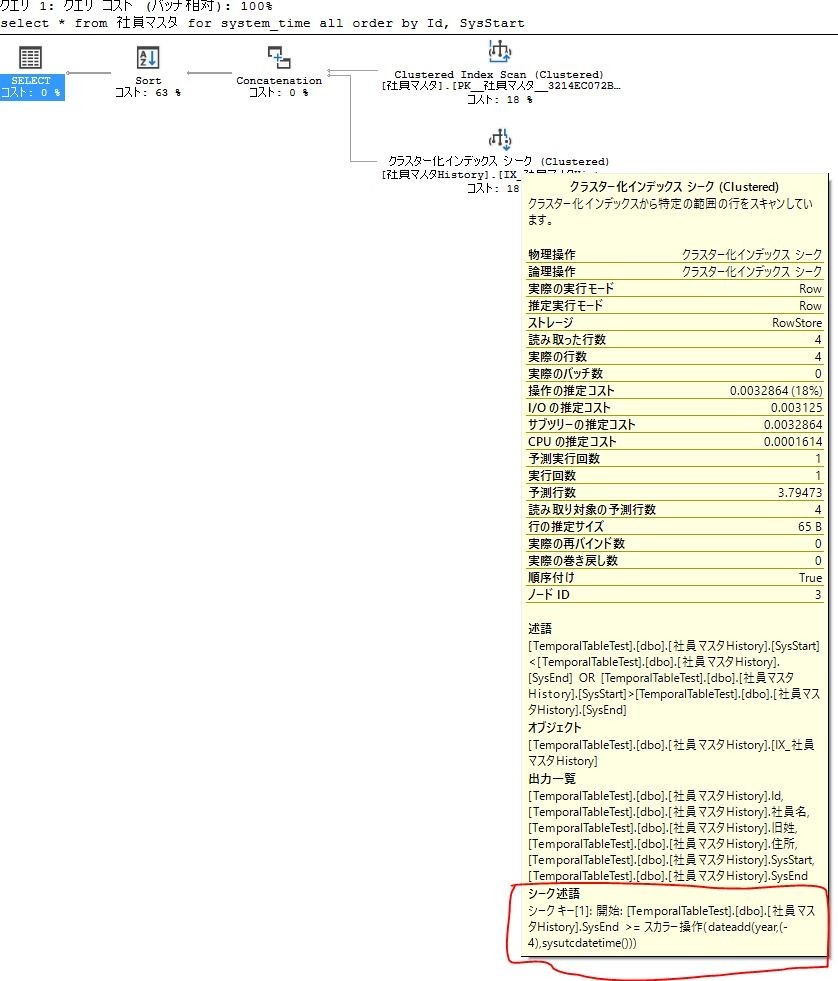This screenshot has height=981, width=838.
Task: Click the 実行回数 row
Action: [x=675, y=475]
